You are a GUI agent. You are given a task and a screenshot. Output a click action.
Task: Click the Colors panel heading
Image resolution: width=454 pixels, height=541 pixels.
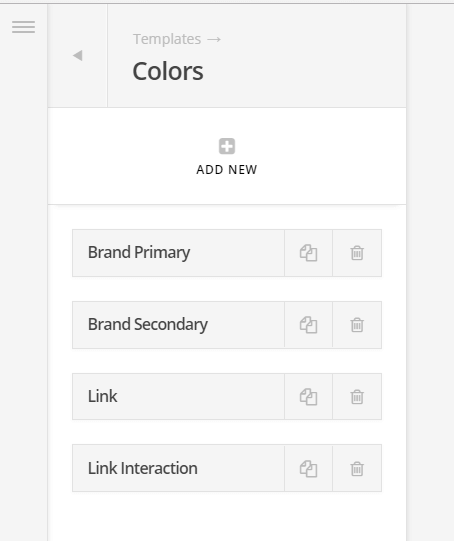pos(168,71)
